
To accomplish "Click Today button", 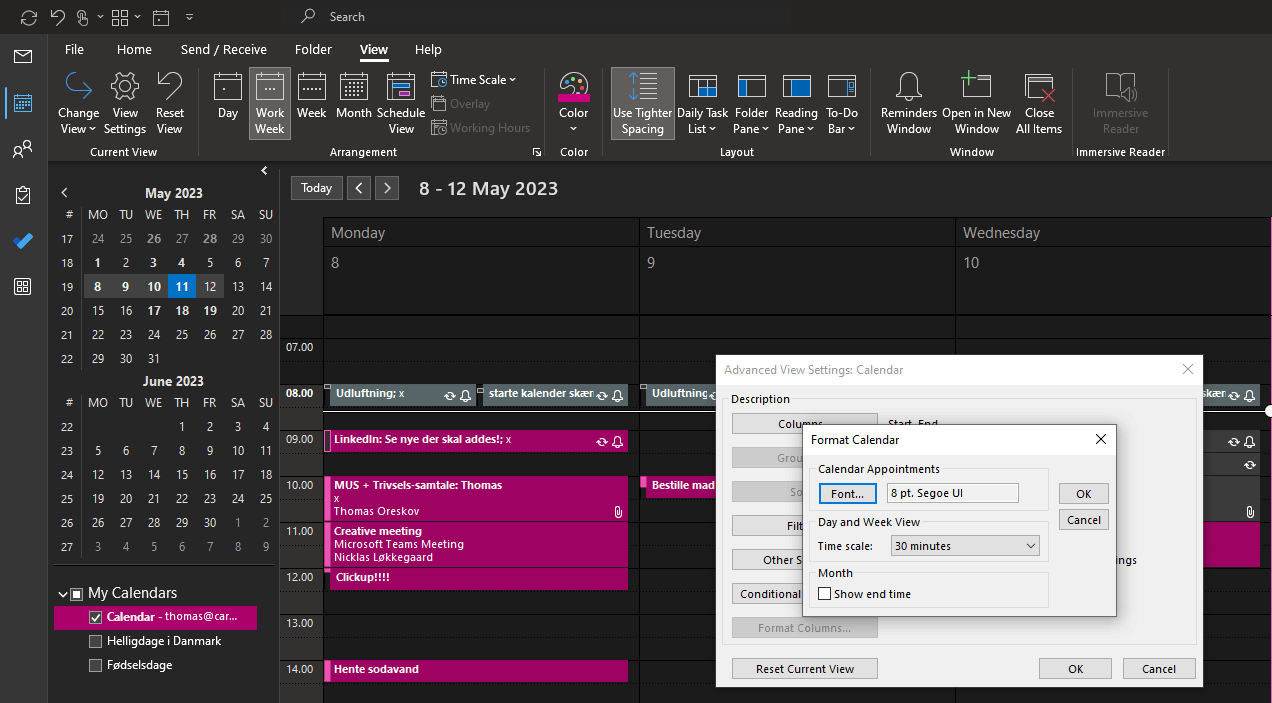I will coord(317,188).
